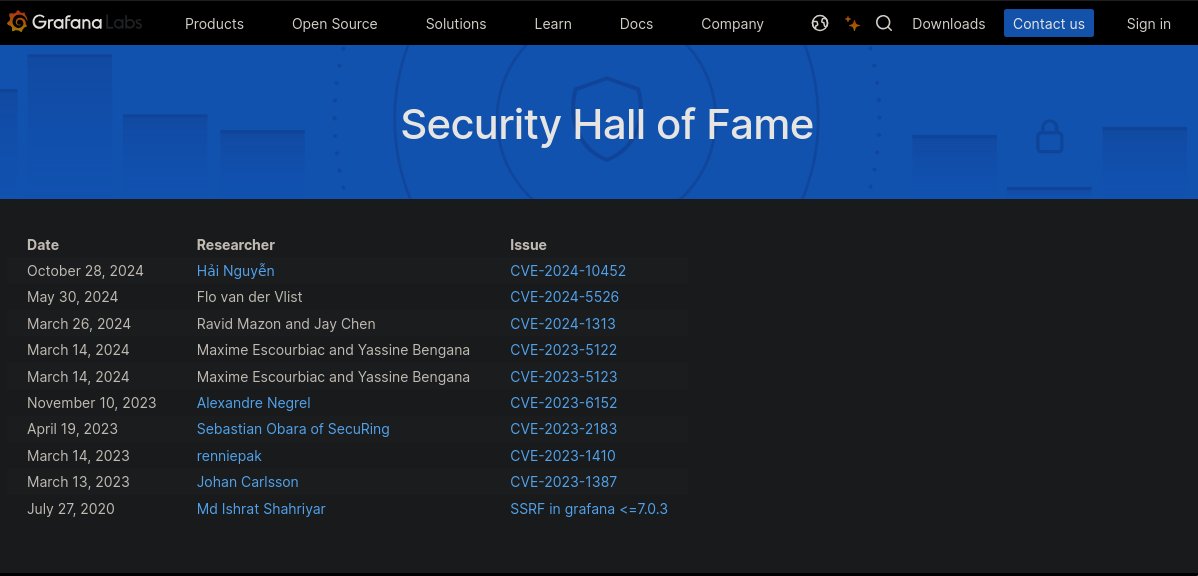The height and width of the screenshot is (576, 1198).
Task: Open the Docs menu item
Action: (x=636, y=23)
